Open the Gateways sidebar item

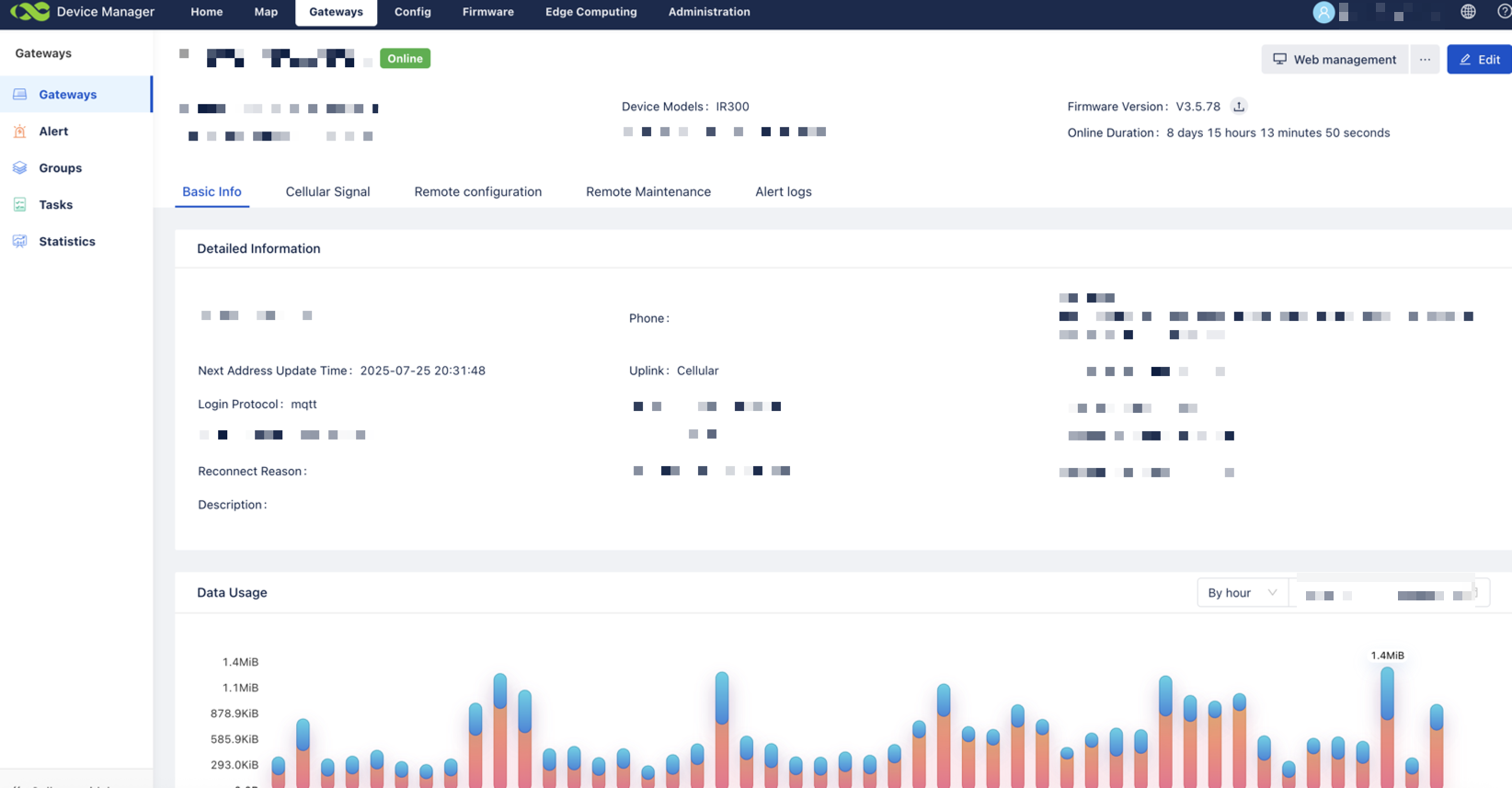[75, 94]
